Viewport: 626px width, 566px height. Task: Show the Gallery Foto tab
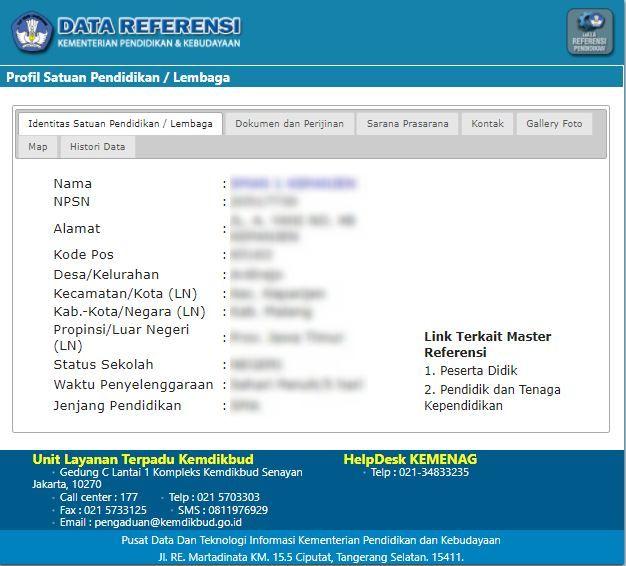coord(554,124)
